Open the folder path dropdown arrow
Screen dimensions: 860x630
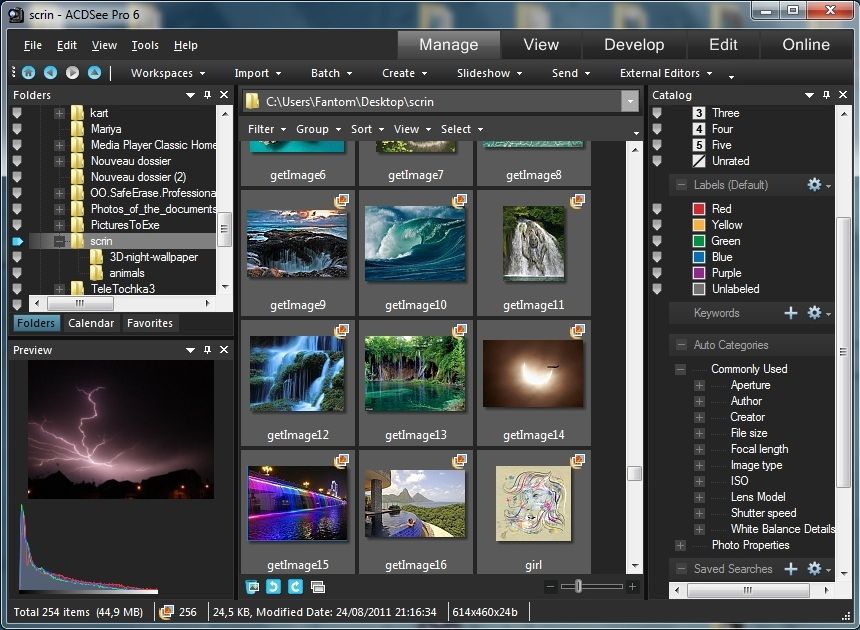point(629,101)
